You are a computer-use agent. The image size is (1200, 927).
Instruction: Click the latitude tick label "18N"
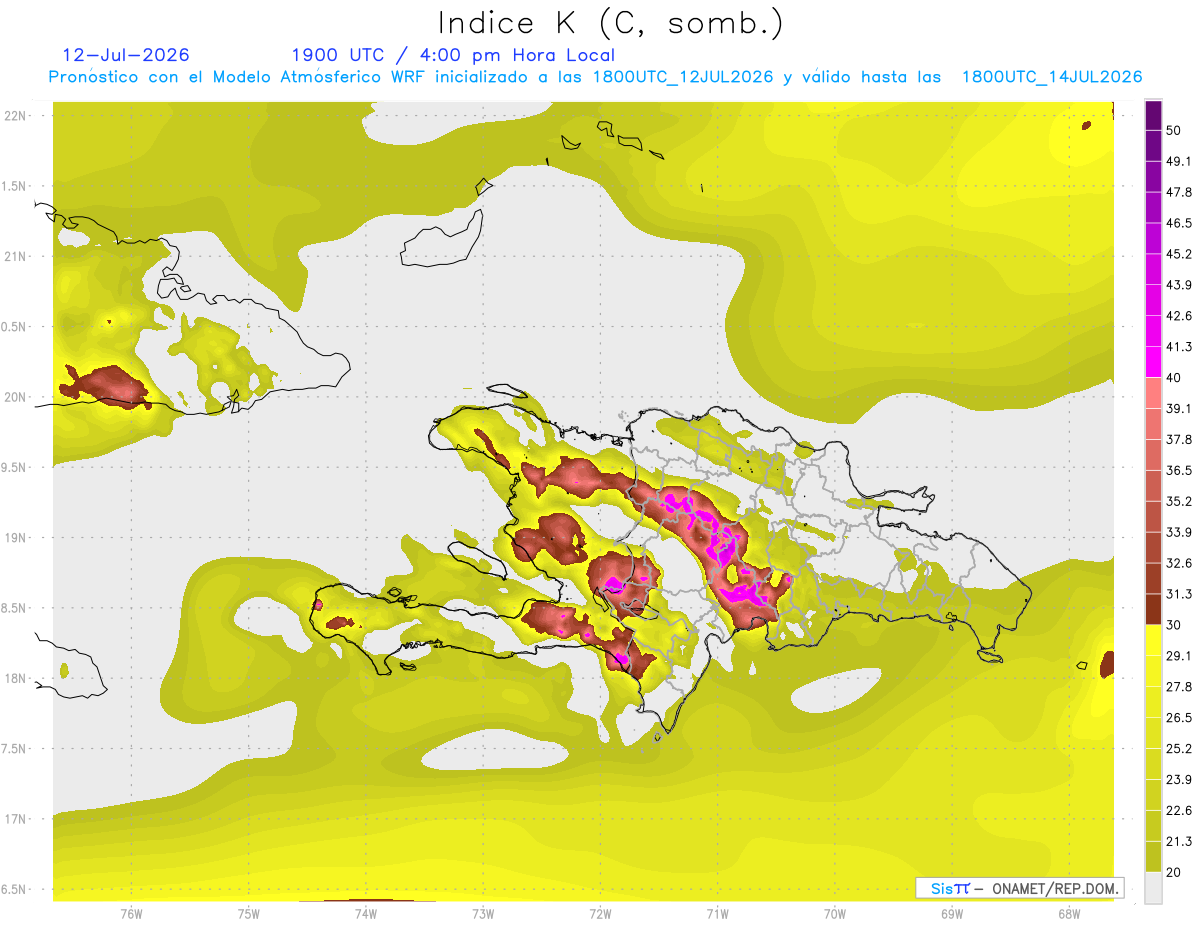(x=16, y=679)
